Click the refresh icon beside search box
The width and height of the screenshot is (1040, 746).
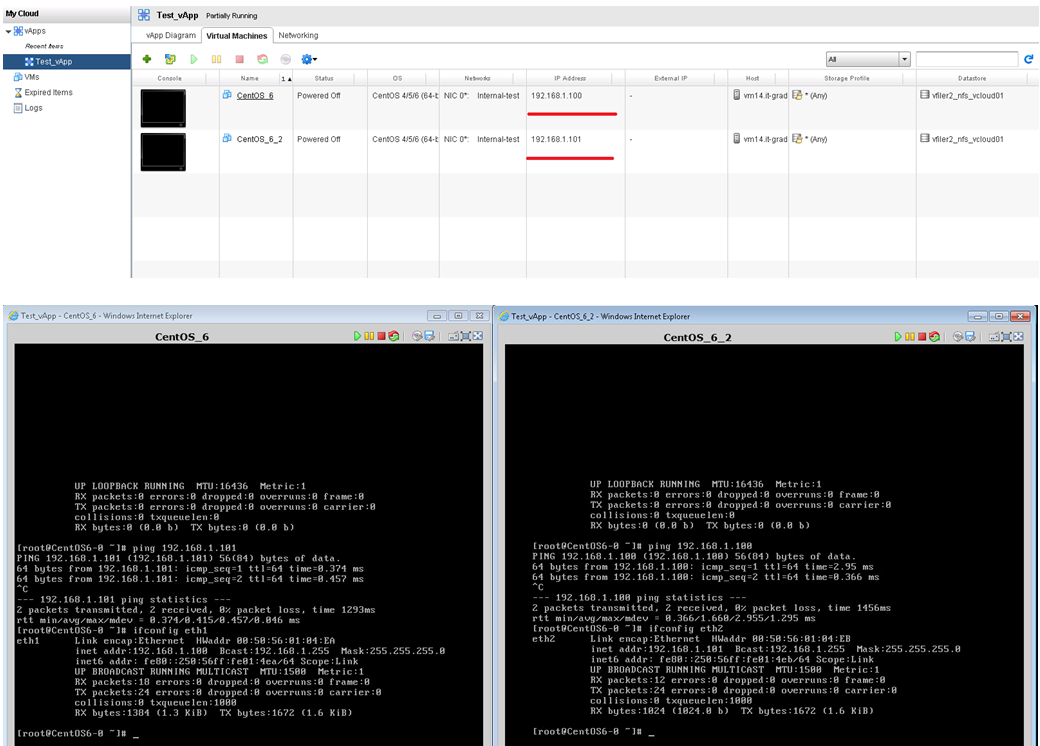tap(1028, 60)
